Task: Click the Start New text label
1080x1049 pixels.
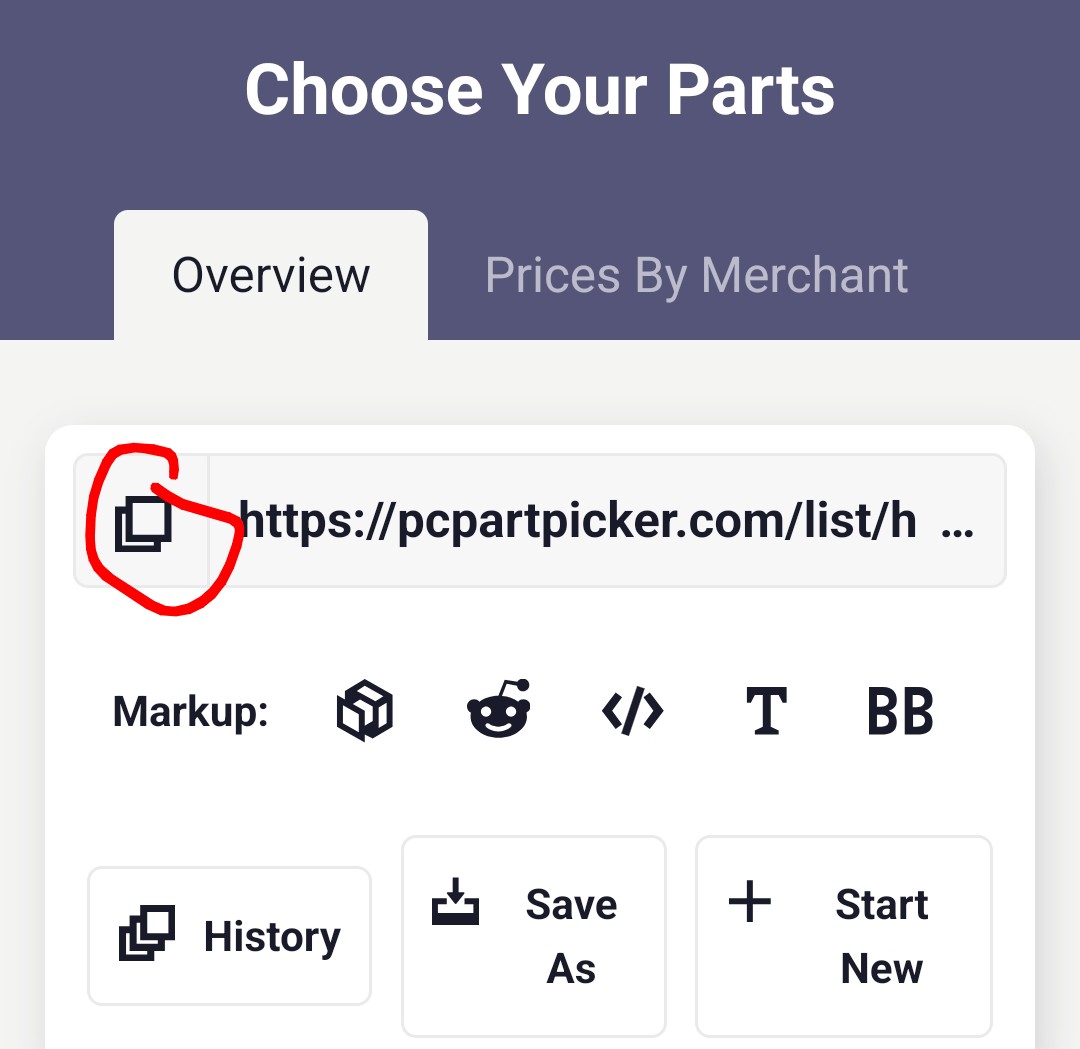Action: (x=881, y=936)
